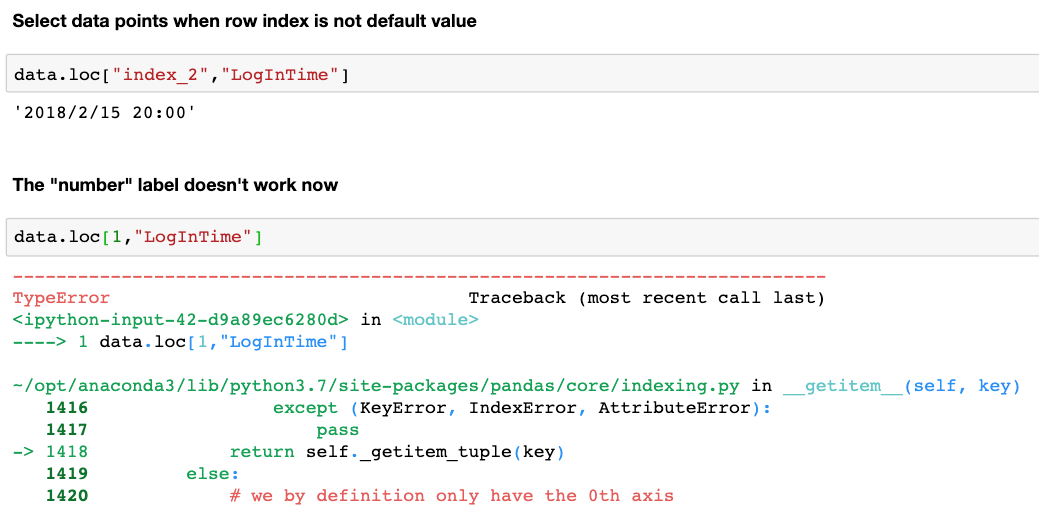Click the red 'TypeError' label
Viewport: 1039px width, 517px height.
coord(62,298)
